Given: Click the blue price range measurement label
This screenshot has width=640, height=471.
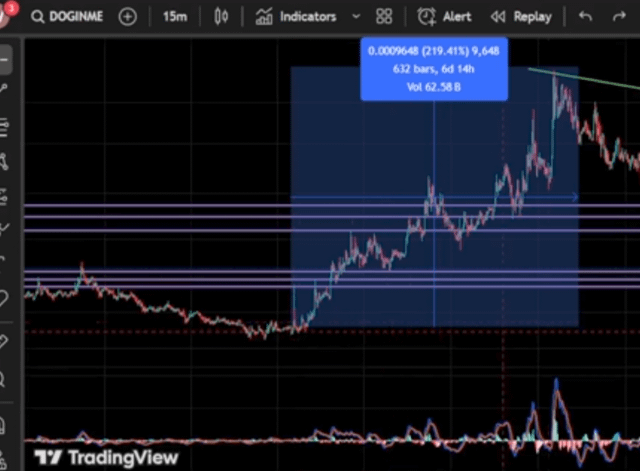Looking at the screenshot, I should pyautogui.click(x=434, y=69).
